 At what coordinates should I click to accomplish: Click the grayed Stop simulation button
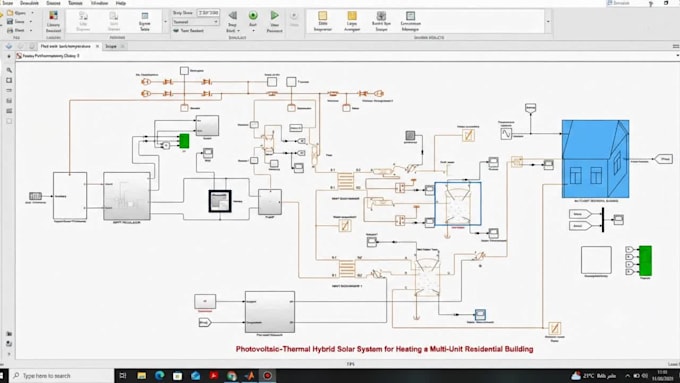(294, 16)
